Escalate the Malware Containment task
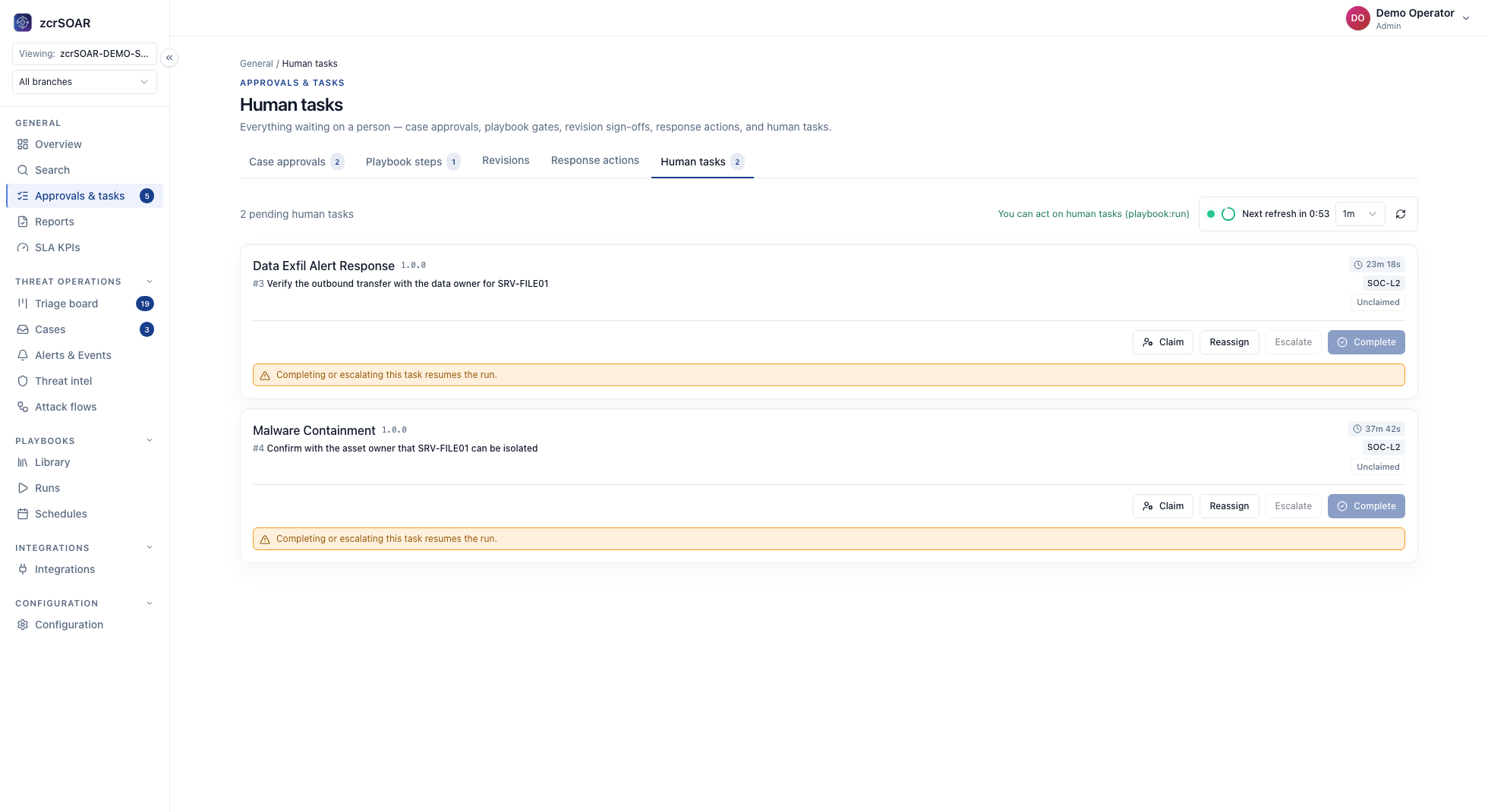 (1294, 506)
